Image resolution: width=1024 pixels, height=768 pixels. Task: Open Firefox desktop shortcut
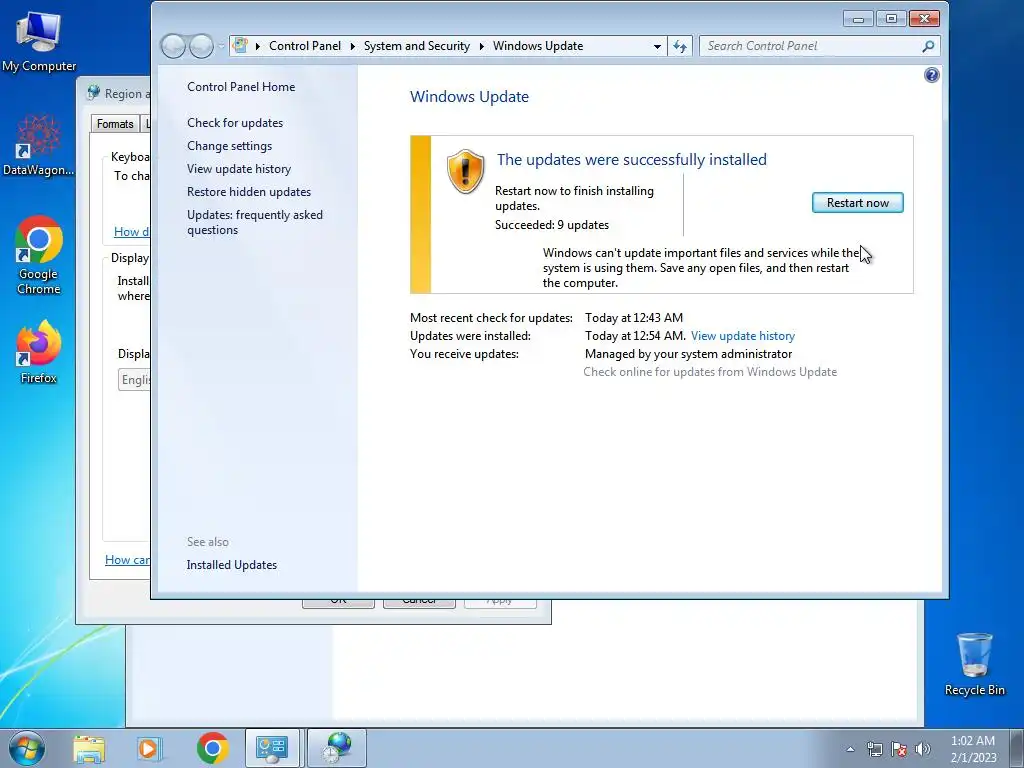tap(39, 352)
